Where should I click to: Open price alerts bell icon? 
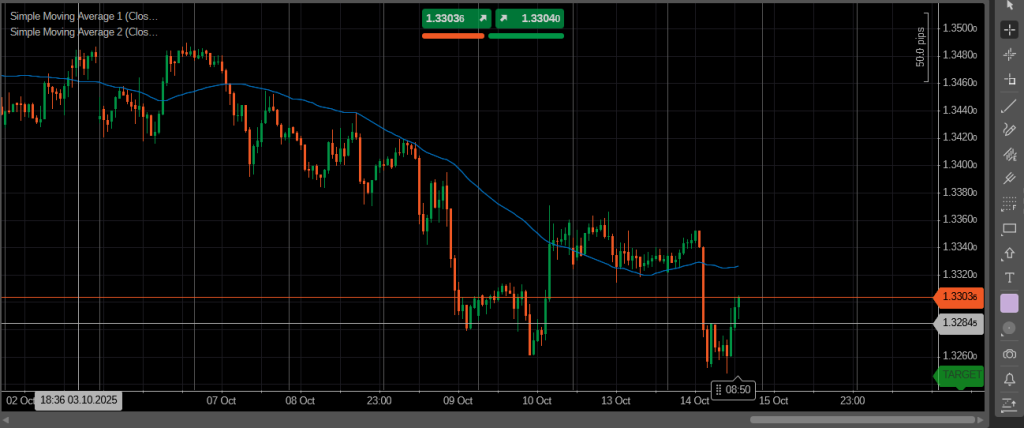(x=1009, y=378)
